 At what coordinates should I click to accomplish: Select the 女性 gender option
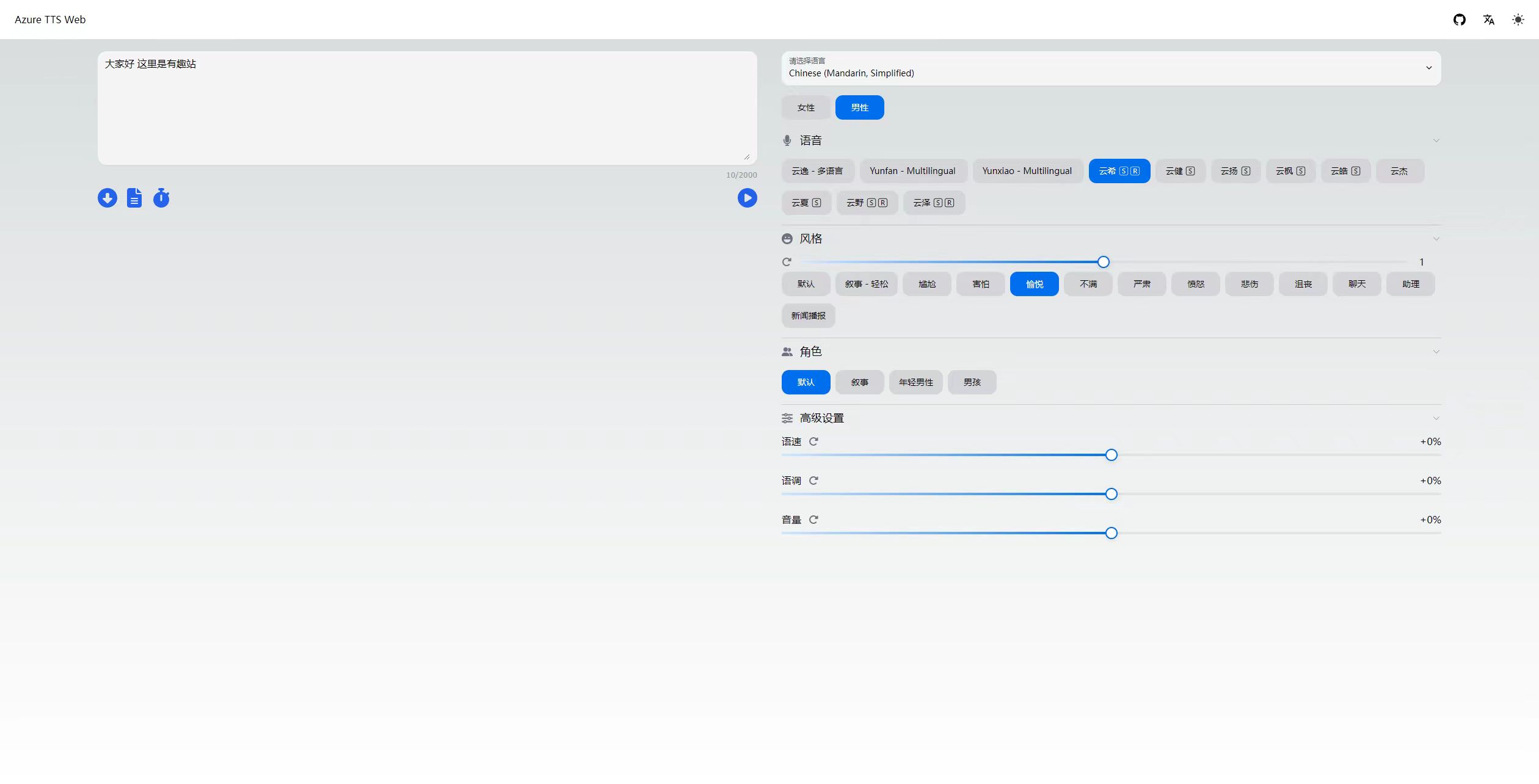[x=806, y=107]
